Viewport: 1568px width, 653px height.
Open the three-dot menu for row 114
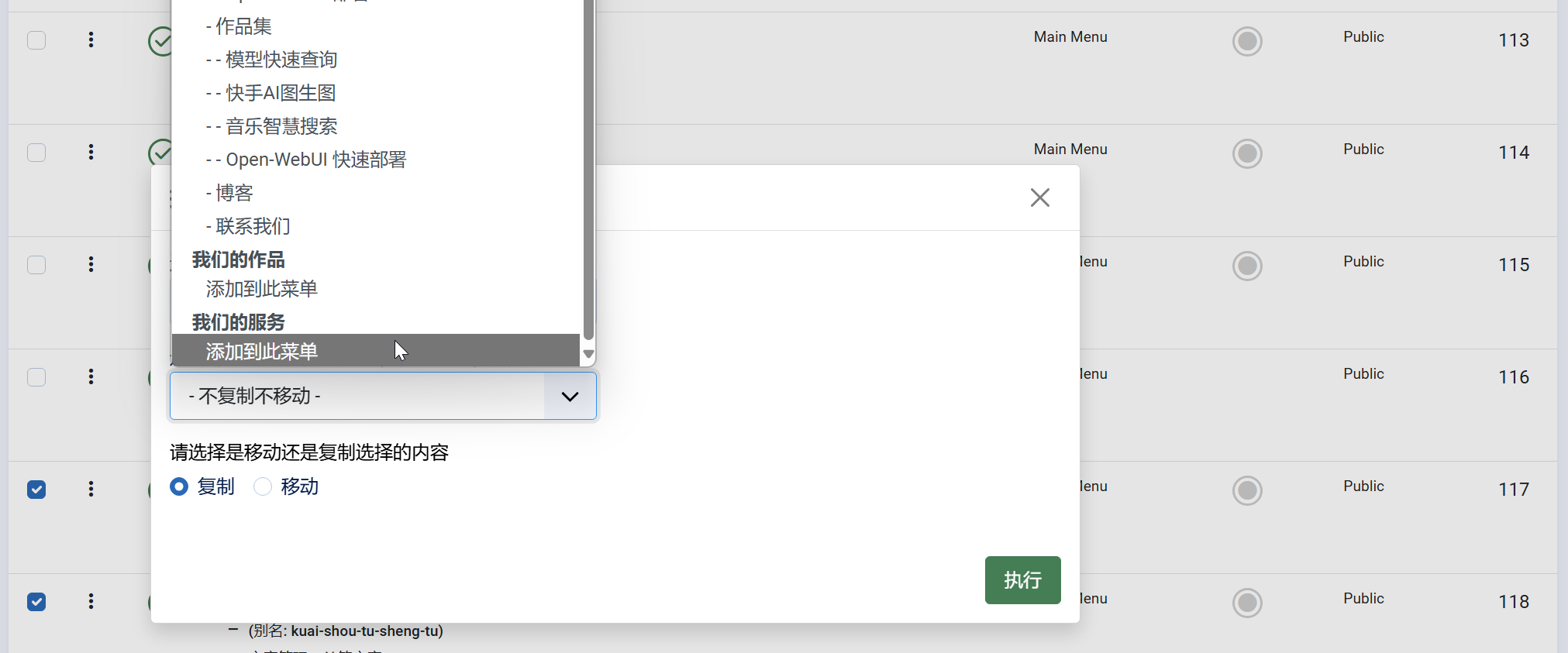pyautogui.click(x=91, y=152)
